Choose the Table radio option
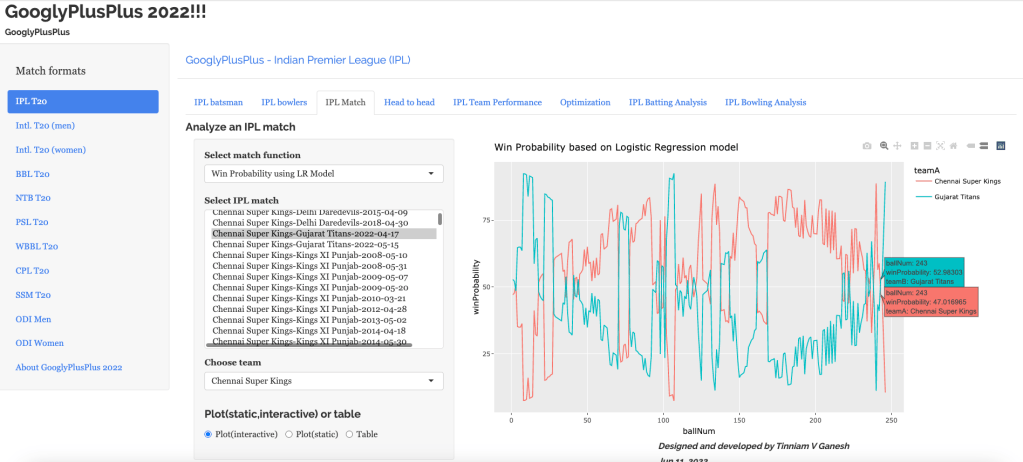Viewport: 1023px width, 462px height. [x=349, y=434]
